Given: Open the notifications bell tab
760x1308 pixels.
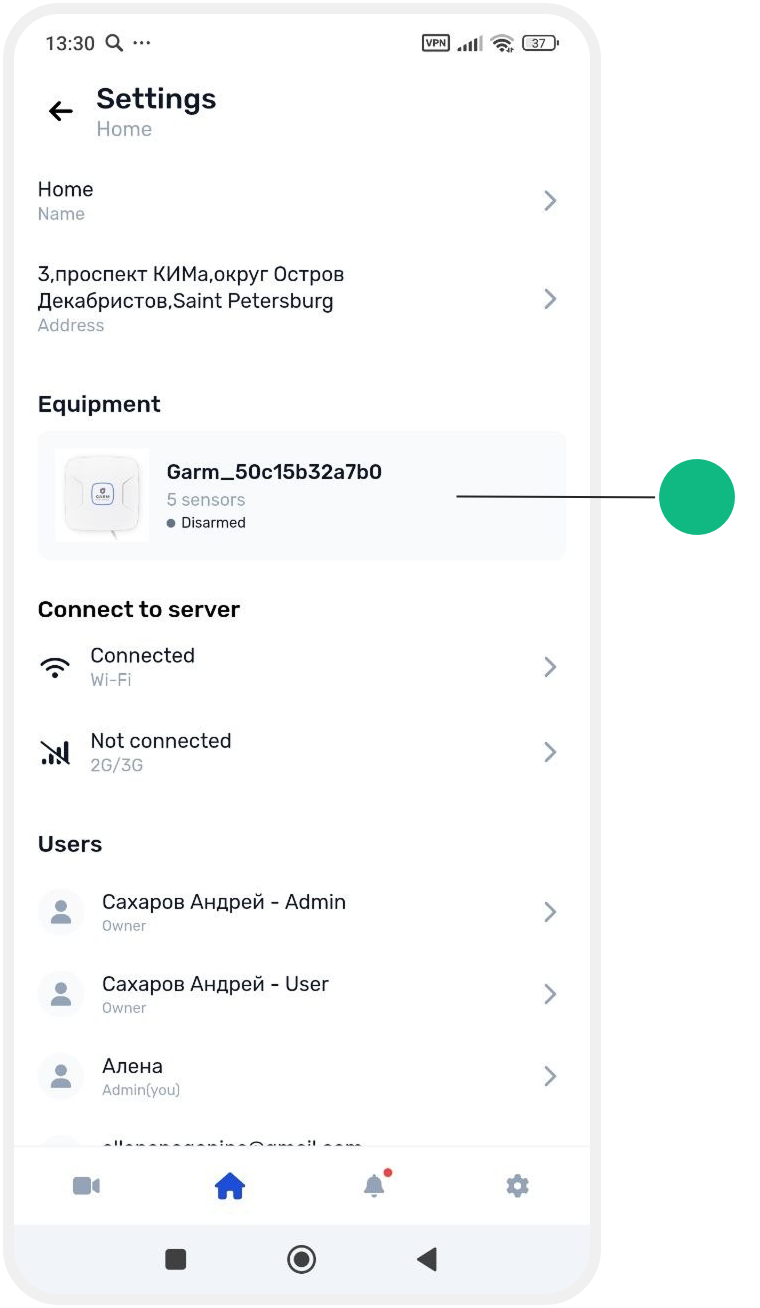Looking at the screenshot, I should (x=374, y=1186).
